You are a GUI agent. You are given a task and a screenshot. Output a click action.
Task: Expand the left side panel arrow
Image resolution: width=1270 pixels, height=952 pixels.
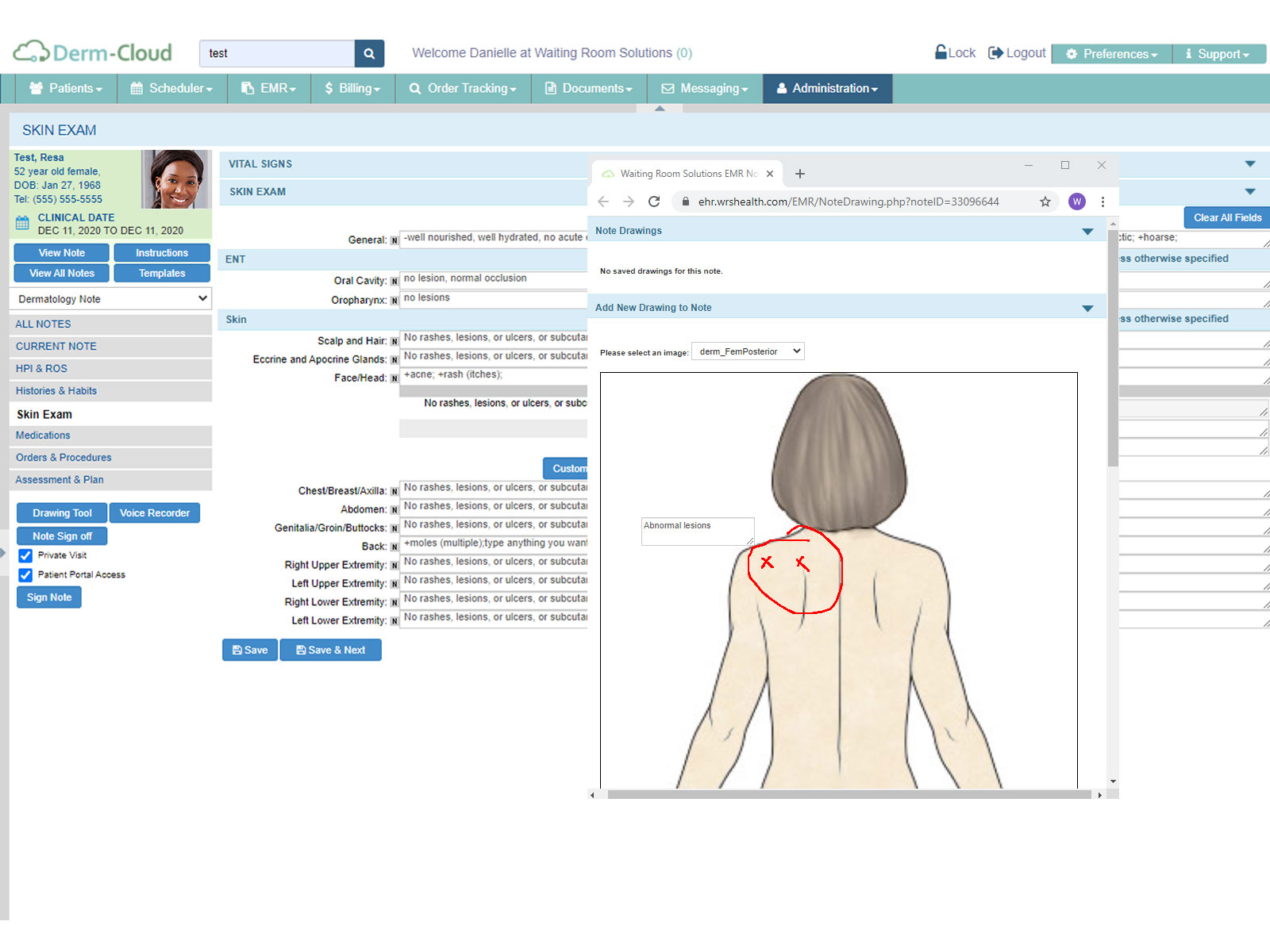3,553
